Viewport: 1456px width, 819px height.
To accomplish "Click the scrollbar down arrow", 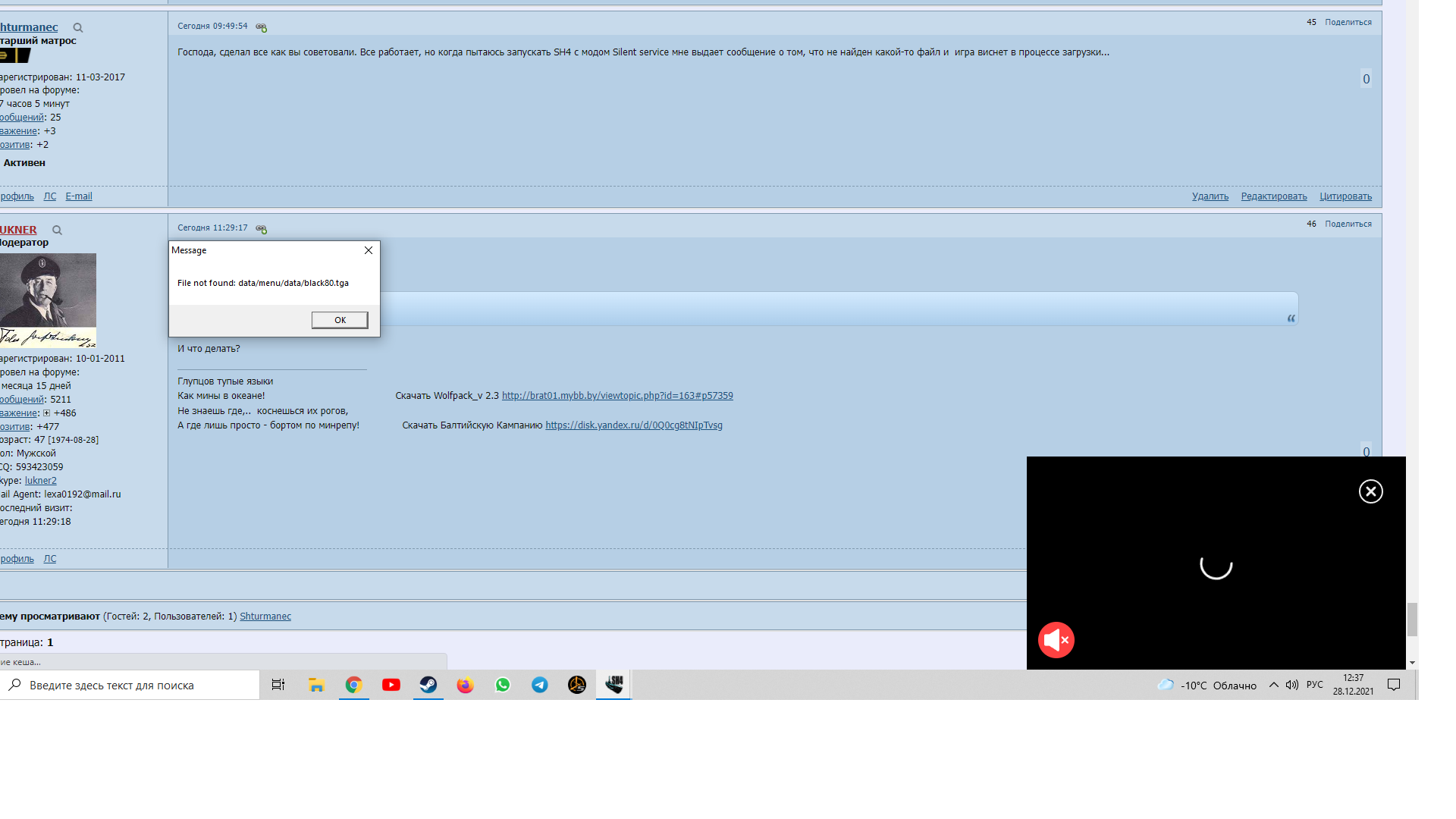I will click(x=1412, y=663).
